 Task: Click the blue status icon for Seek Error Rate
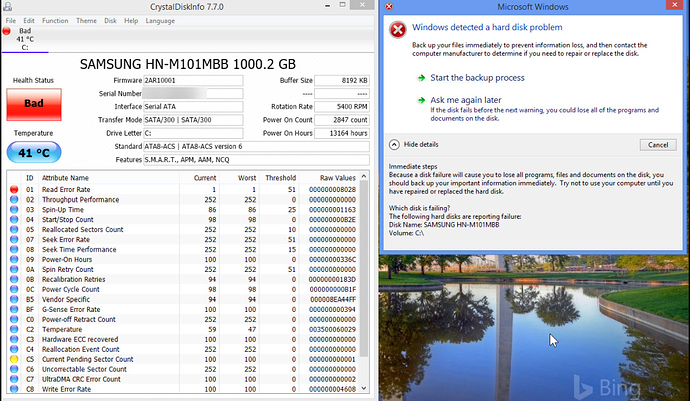click(14, 239)
